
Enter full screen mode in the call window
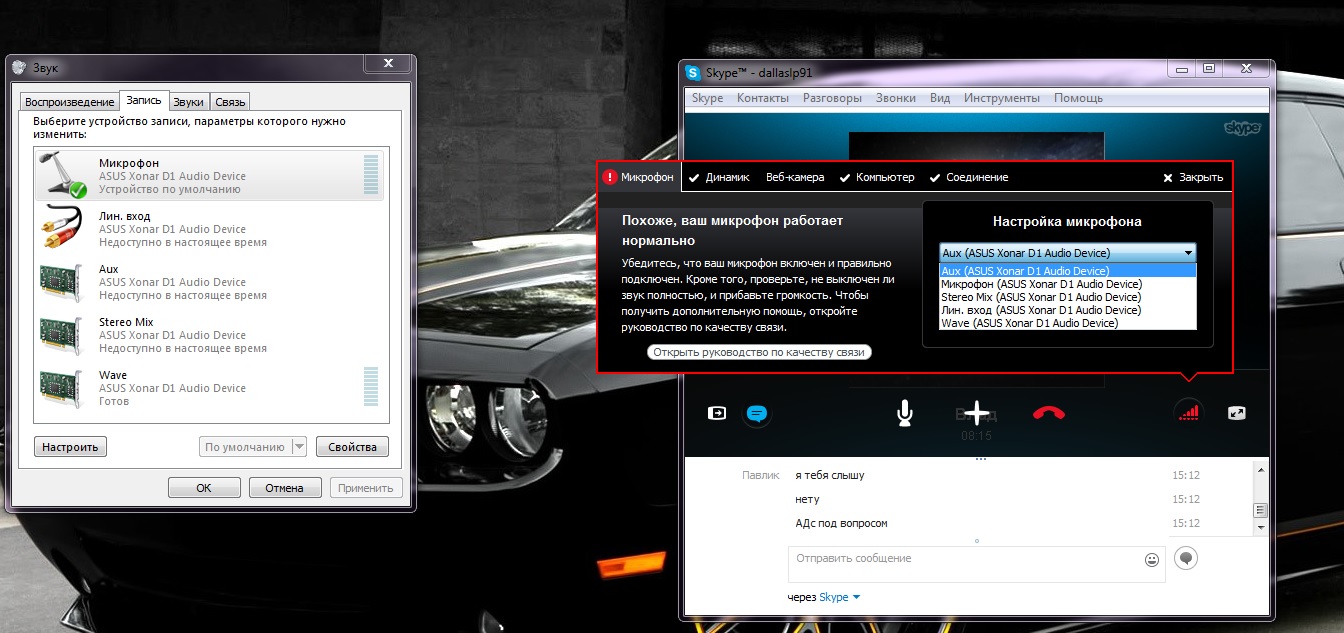coord(1237,413)
